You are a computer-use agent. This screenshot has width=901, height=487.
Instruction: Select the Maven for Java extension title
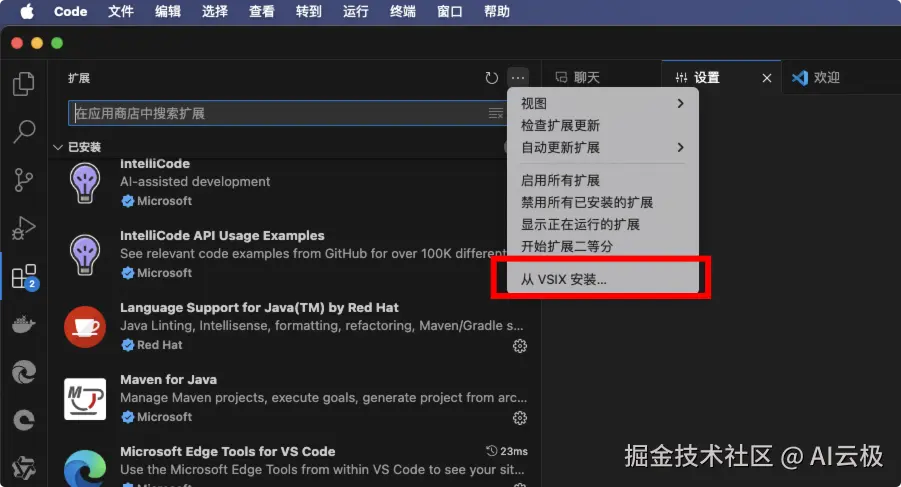pos(168,380)
